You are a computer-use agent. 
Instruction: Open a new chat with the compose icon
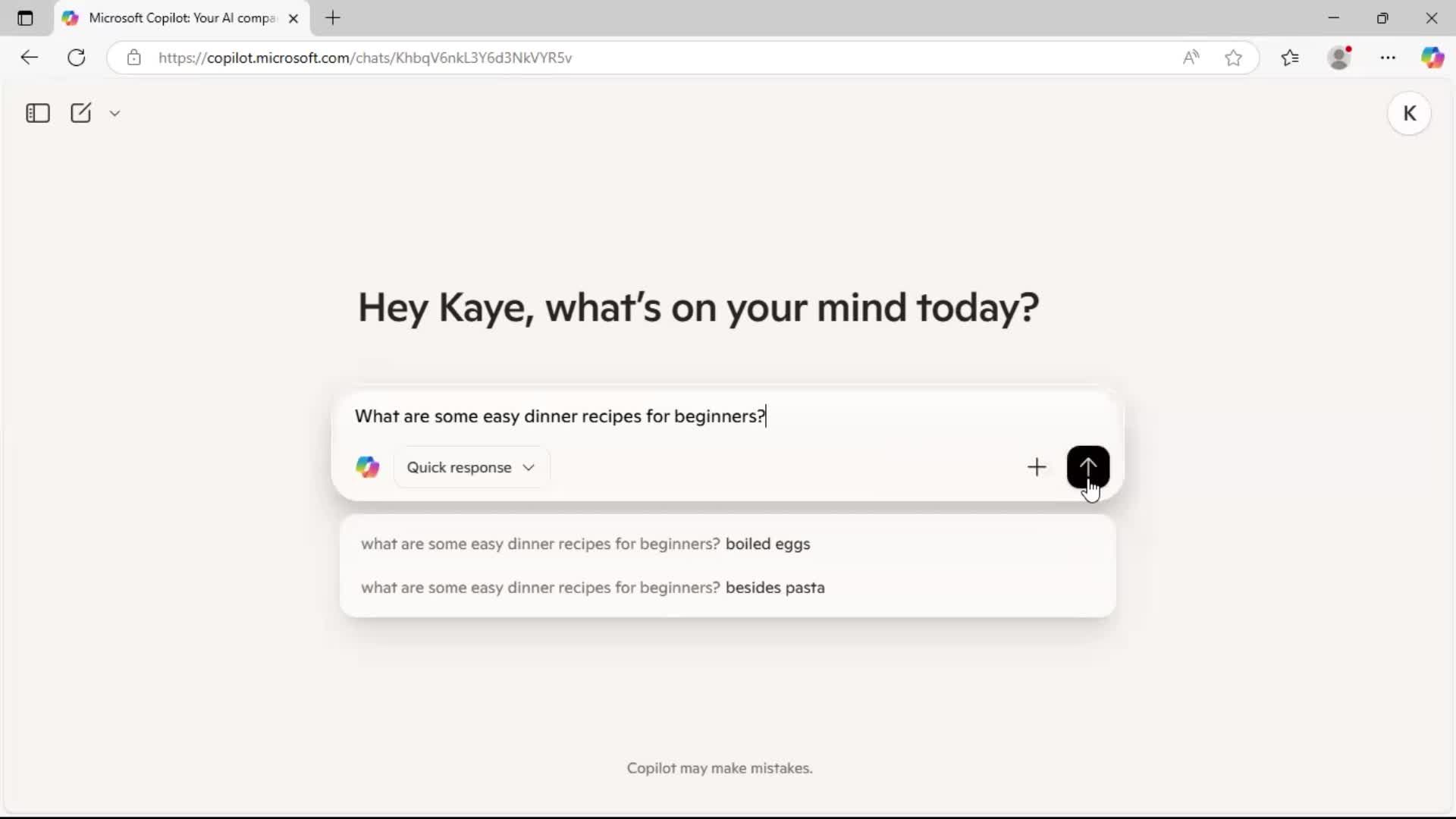coord(80,112)
